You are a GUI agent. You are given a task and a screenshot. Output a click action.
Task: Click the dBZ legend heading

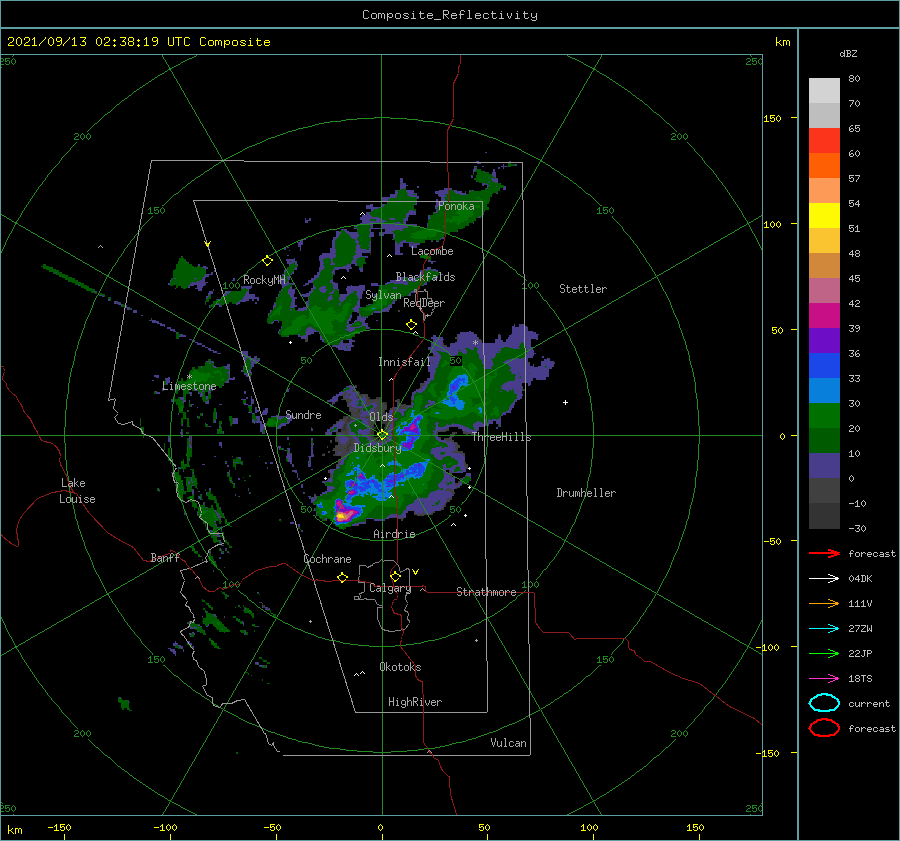tap(848, 53)
